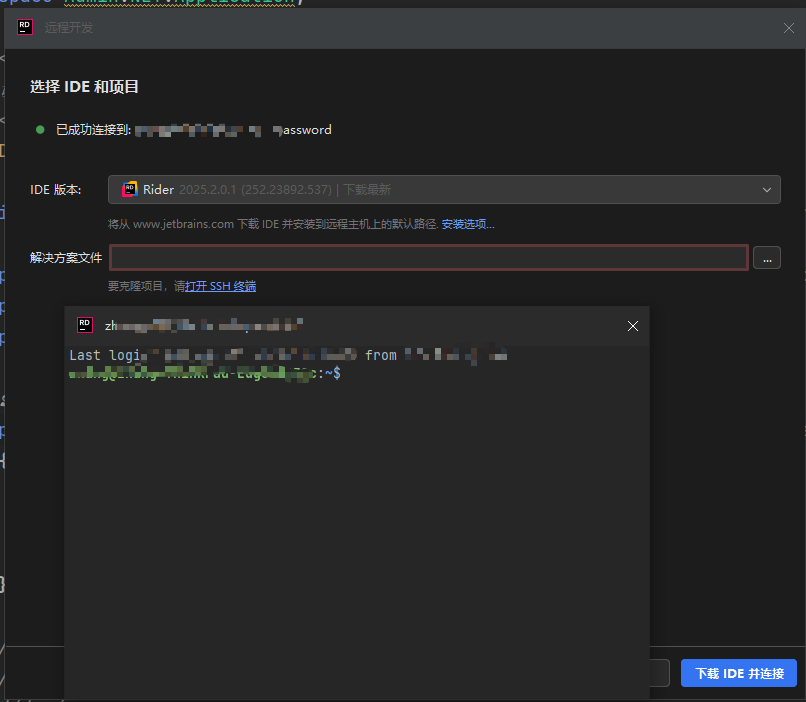The image size is (806, 702).
Task: Click the green connection status dot
Action: [x=40, y=130]
